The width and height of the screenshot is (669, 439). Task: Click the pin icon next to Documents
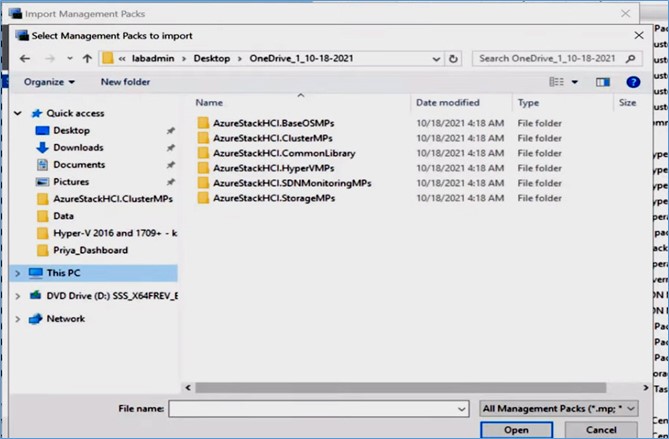[x=171, y=165]
